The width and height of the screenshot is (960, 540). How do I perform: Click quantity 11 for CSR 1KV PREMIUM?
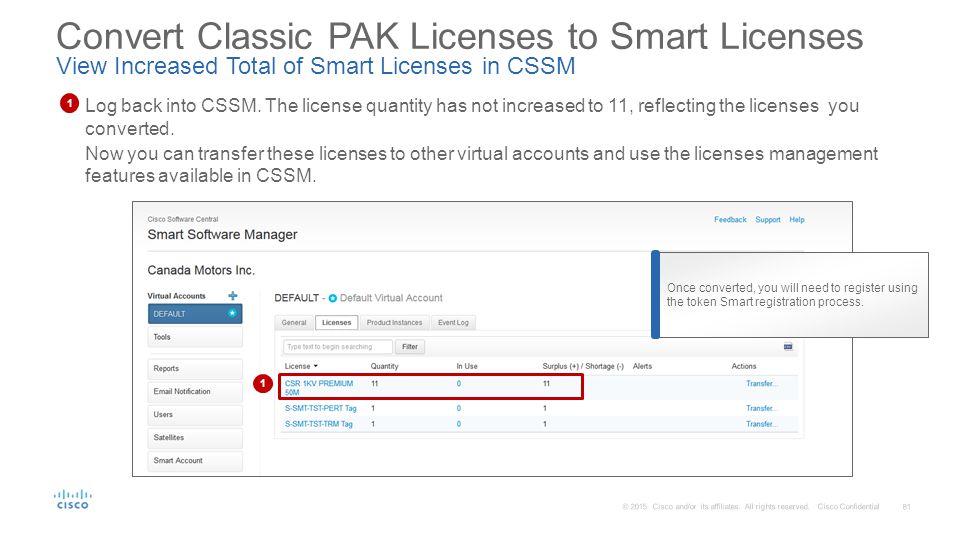pos(375,384)
